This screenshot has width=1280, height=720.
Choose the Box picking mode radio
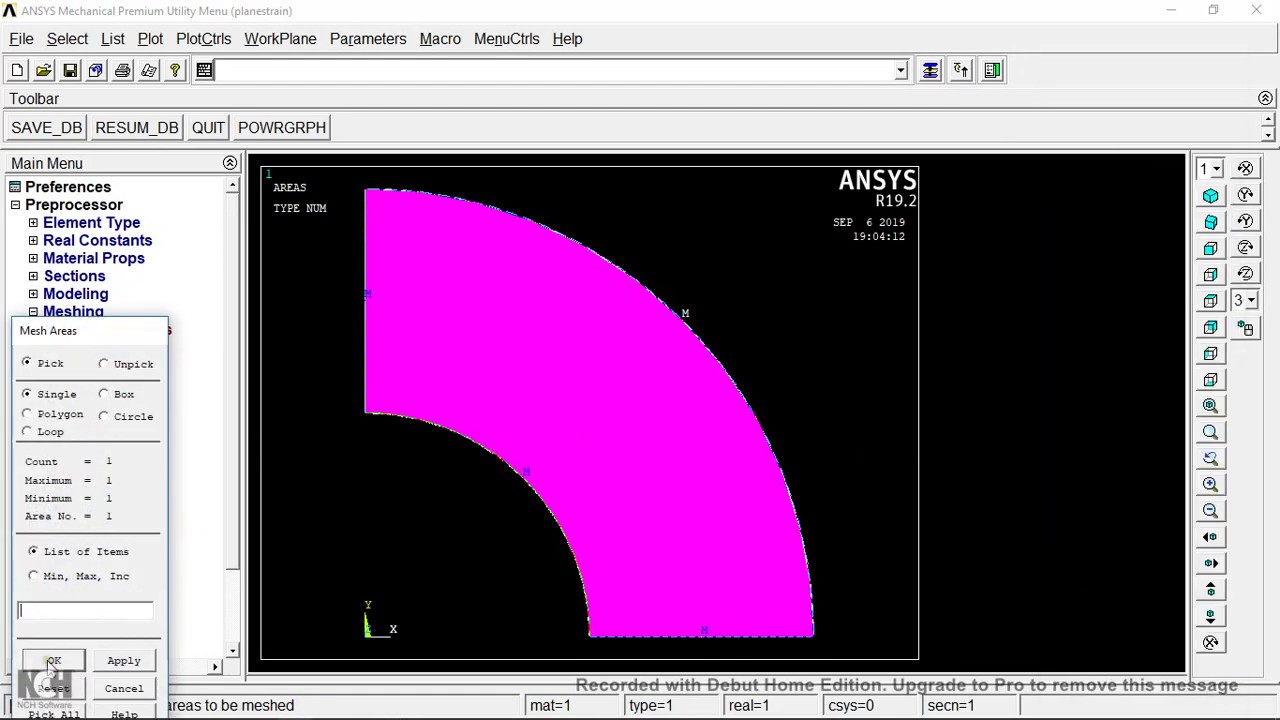pos(104,393)
